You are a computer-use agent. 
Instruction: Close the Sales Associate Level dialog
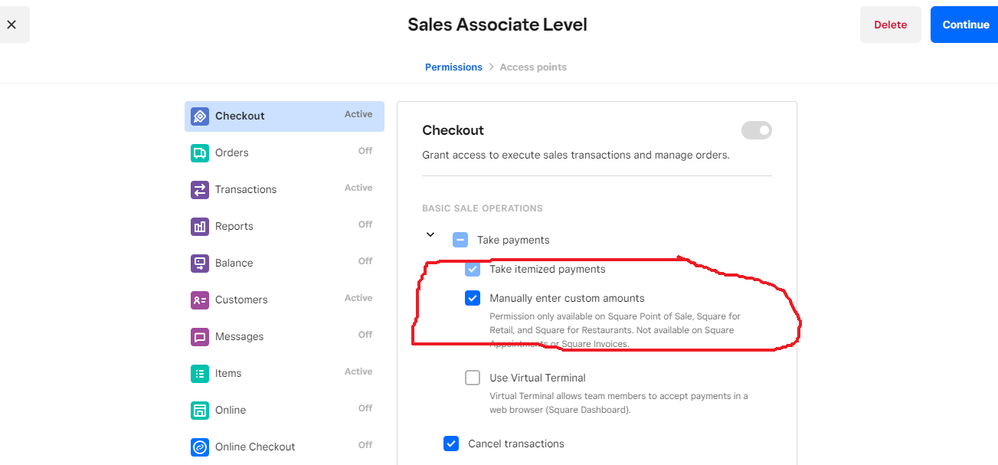pos(12,25)
